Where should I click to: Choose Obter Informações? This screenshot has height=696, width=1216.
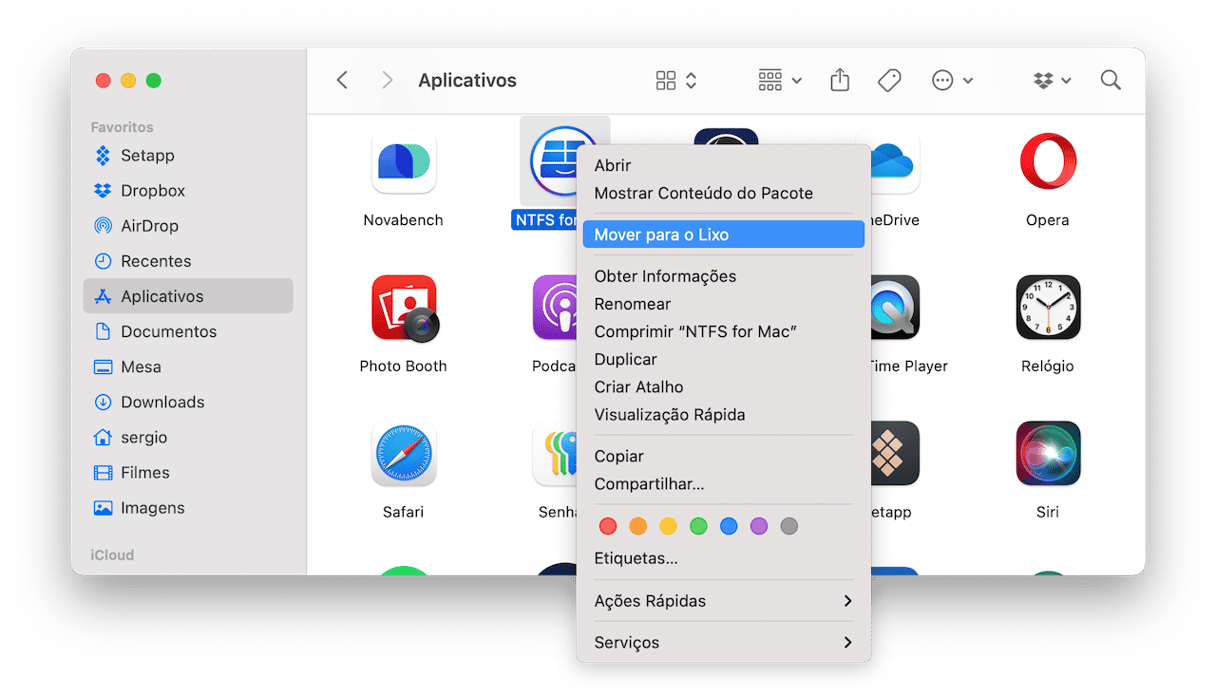pos(724,276)
